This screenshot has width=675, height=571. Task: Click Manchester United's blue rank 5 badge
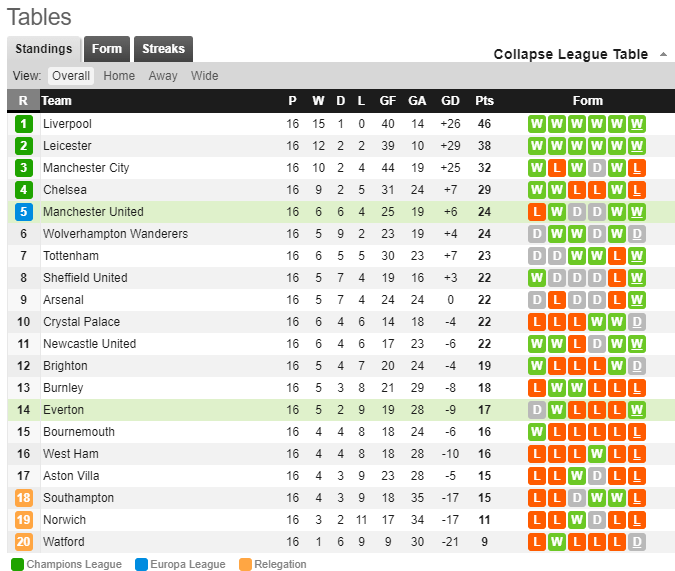24,212
